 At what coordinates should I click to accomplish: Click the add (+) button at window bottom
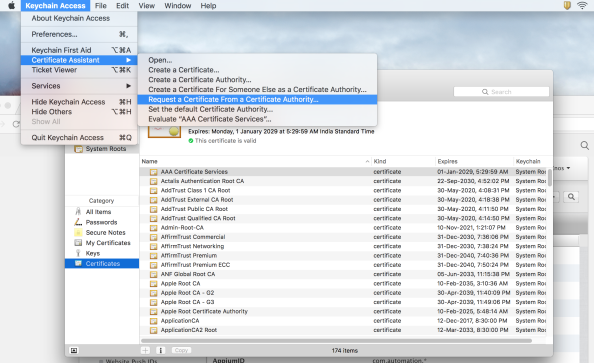pyautogui.click(x=145, y=350)
